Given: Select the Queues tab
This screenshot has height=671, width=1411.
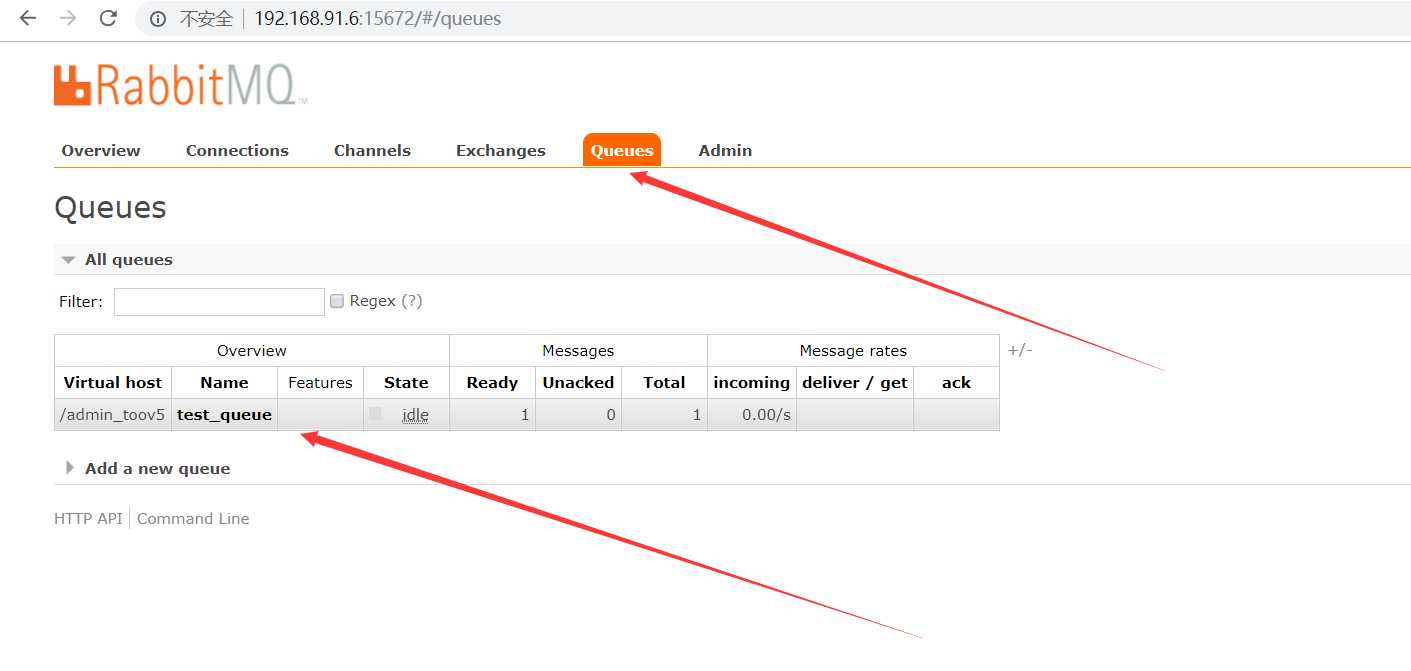Looking at the screenshot, I should (622, 150).
